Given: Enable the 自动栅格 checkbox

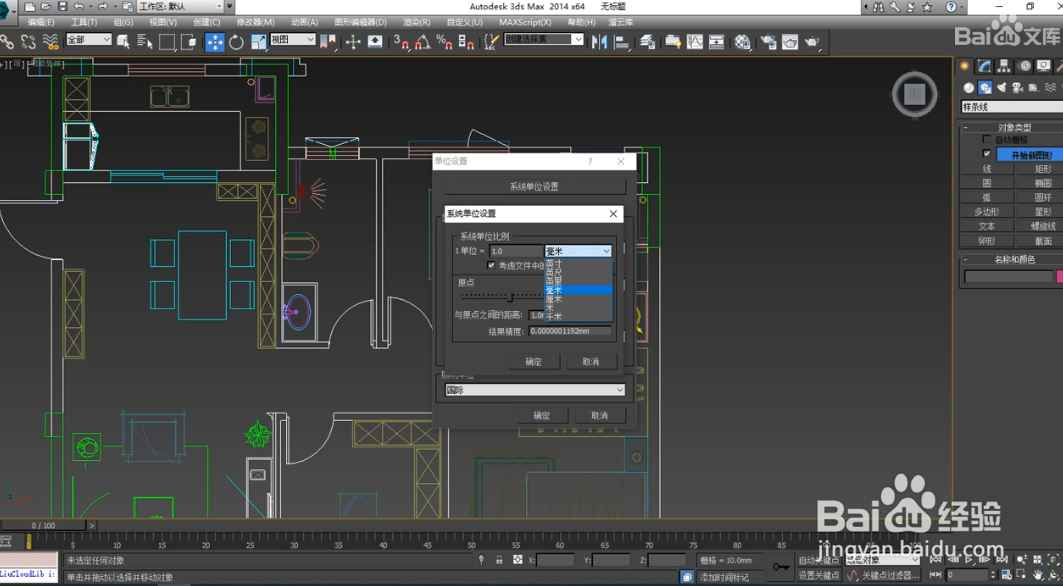Looking at the screenshot, I should 987,140.
